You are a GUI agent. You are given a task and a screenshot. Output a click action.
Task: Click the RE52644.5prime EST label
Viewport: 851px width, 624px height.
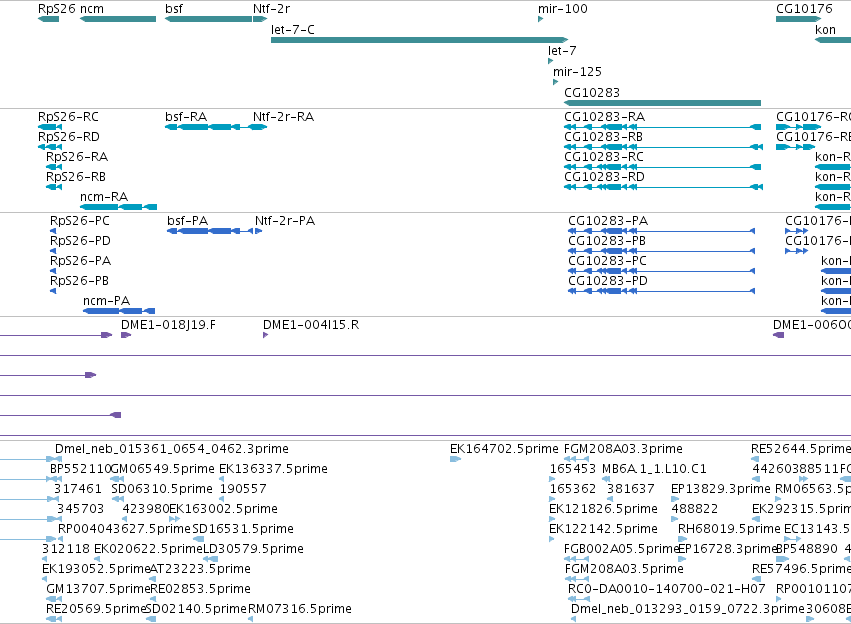tap(801, 449)
